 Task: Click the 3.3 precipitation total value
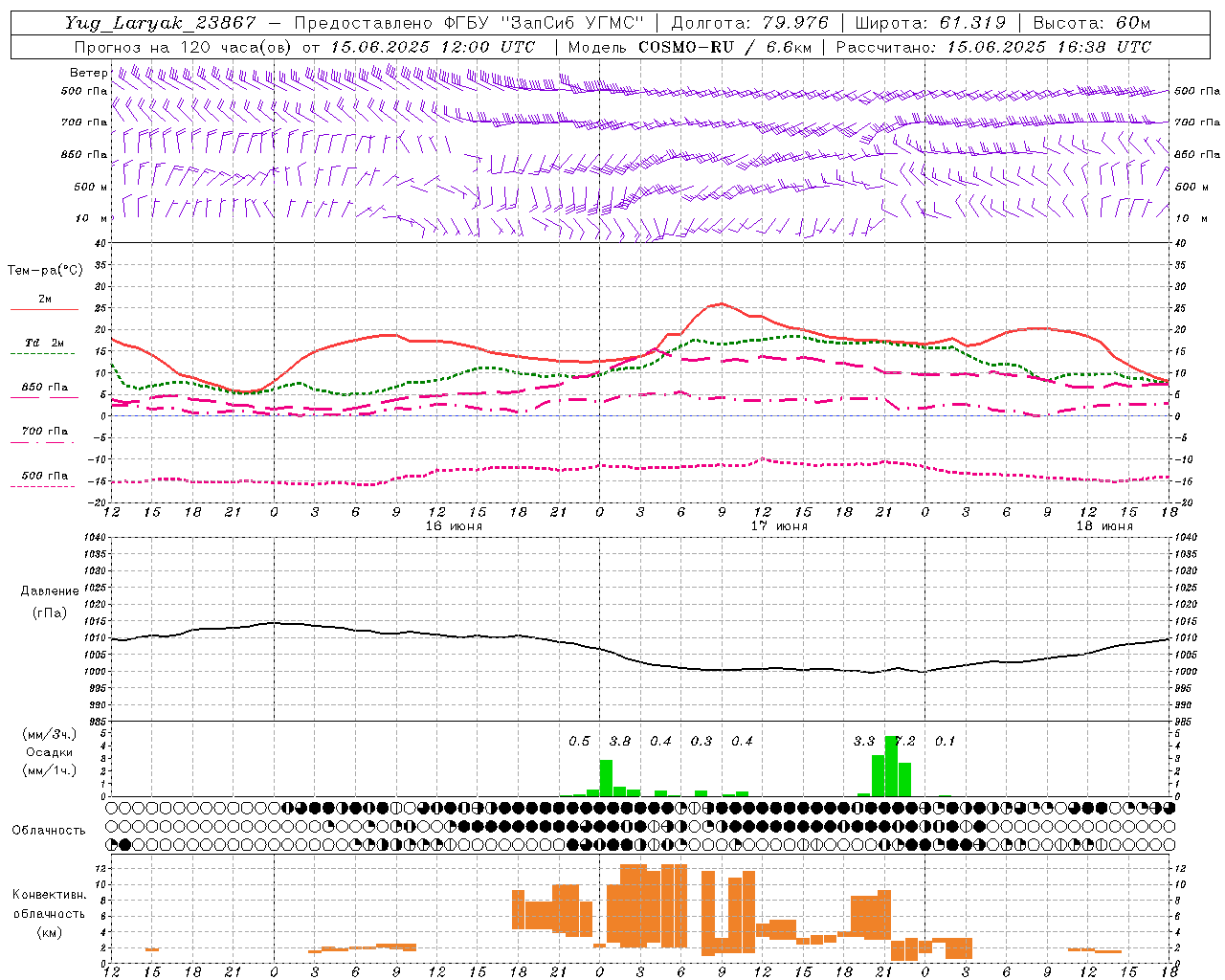(864, 741)
